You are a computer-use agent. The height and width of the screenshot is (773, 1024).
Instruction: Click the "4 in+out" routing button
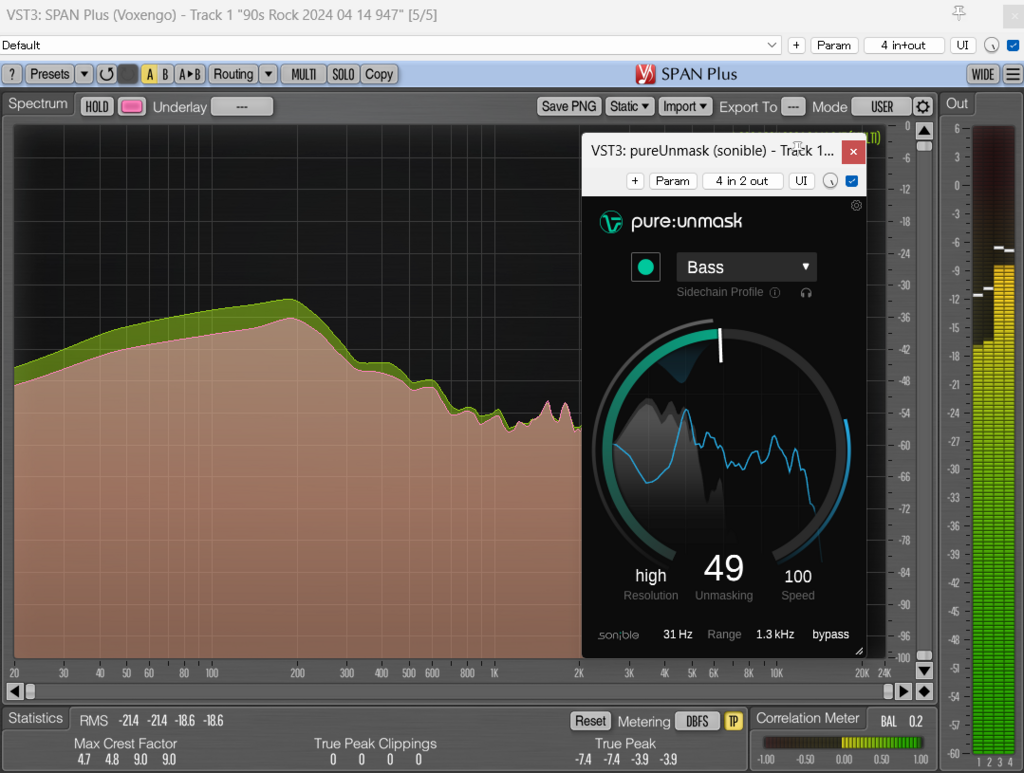pos(903,45)
